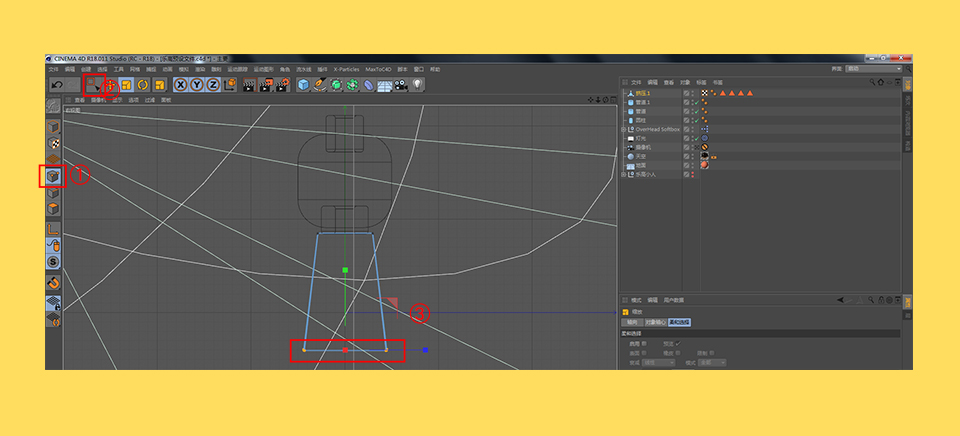Toggle the green enable checkmark for 管道.1
960x436 pixels.
pyautogui.click(x=697, y=102)
